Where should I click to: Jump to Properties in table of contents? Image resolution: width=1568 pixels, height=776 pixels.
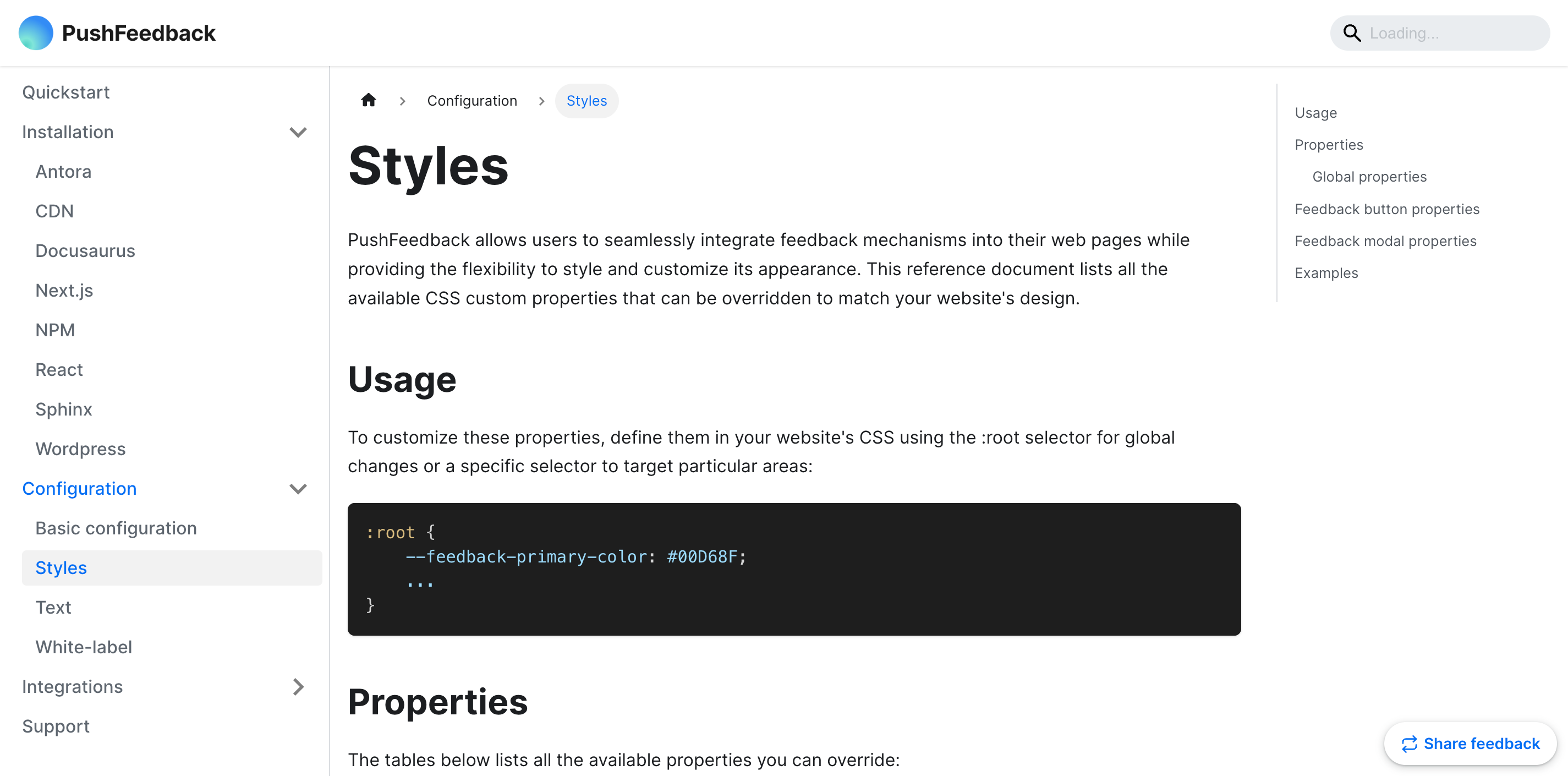pyautogui.click(x=1328, y=144)
